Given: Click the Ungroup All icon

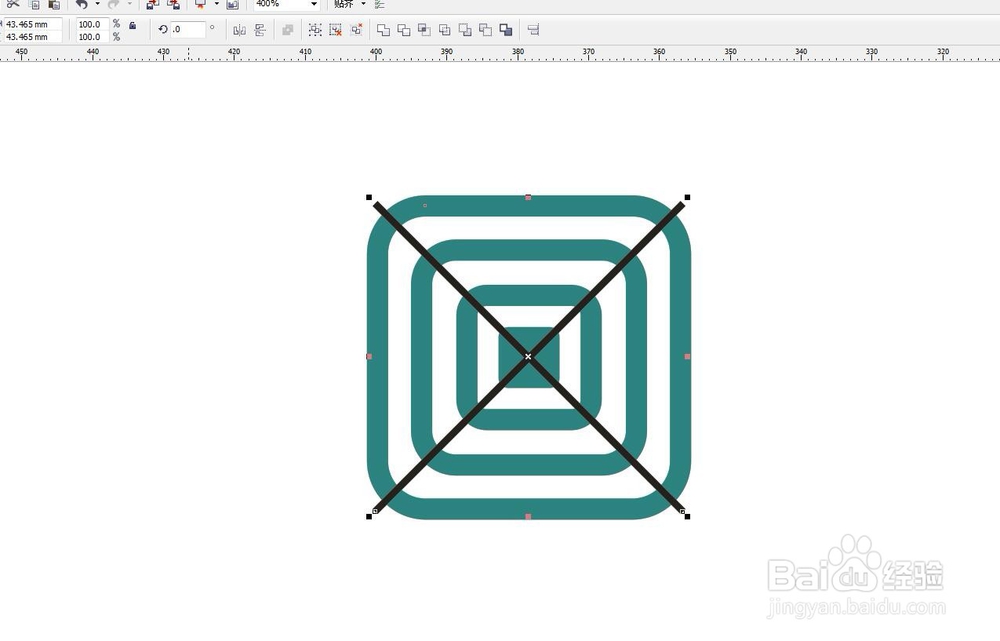Looking at the screenshot, I should 356,30.
